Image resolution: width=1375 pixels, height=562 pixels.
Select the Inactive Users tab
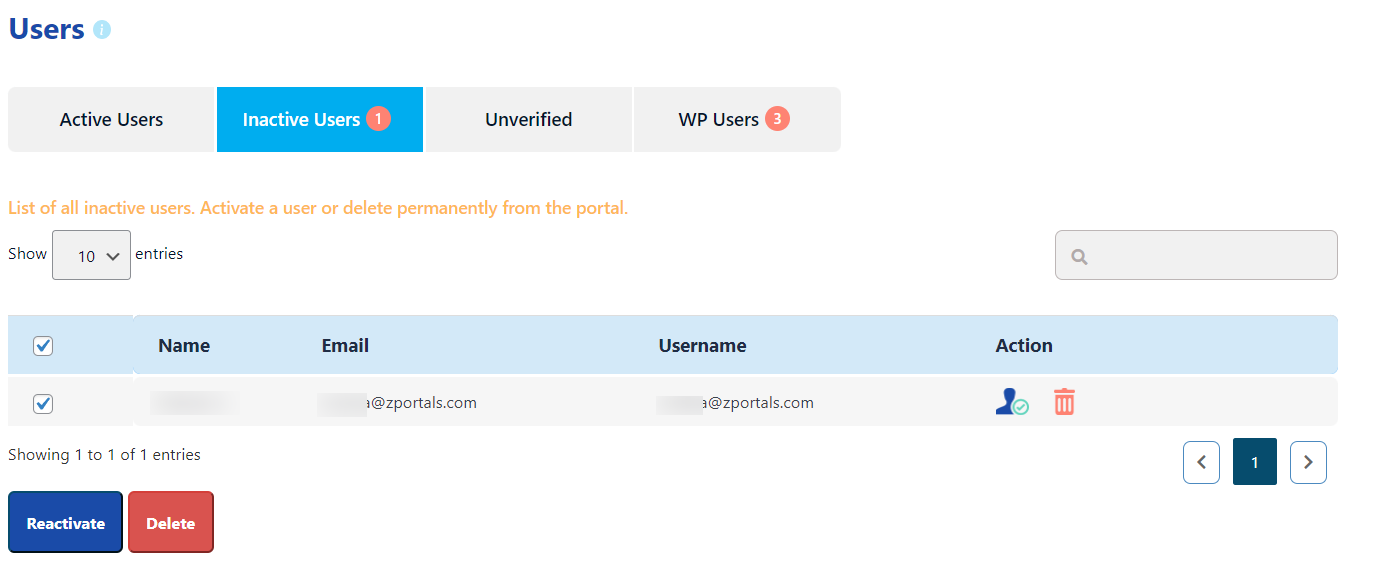point(320,119)
